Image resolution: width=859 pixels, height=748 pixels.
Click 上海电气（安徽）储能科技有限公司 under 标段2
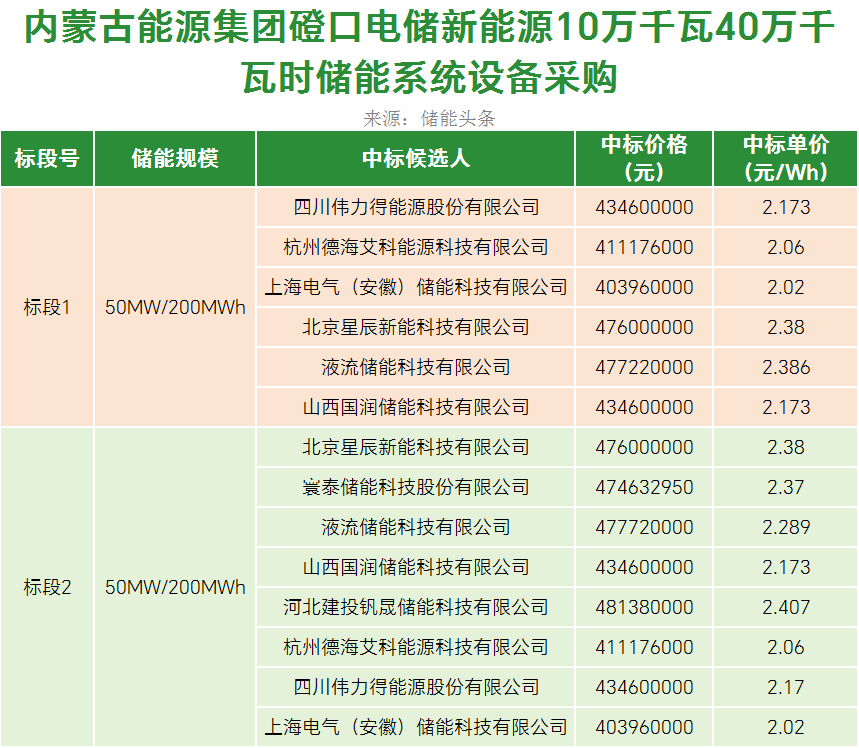tap(416, 727)
